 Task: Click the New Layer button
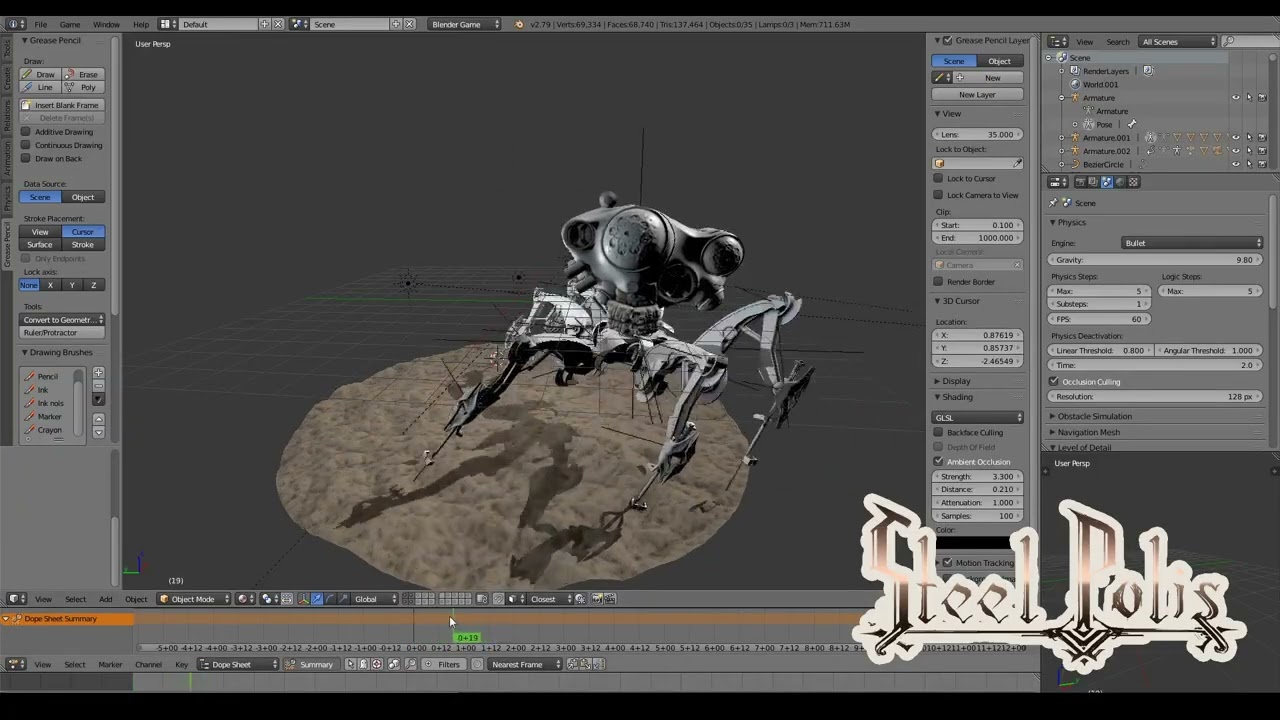977,95
